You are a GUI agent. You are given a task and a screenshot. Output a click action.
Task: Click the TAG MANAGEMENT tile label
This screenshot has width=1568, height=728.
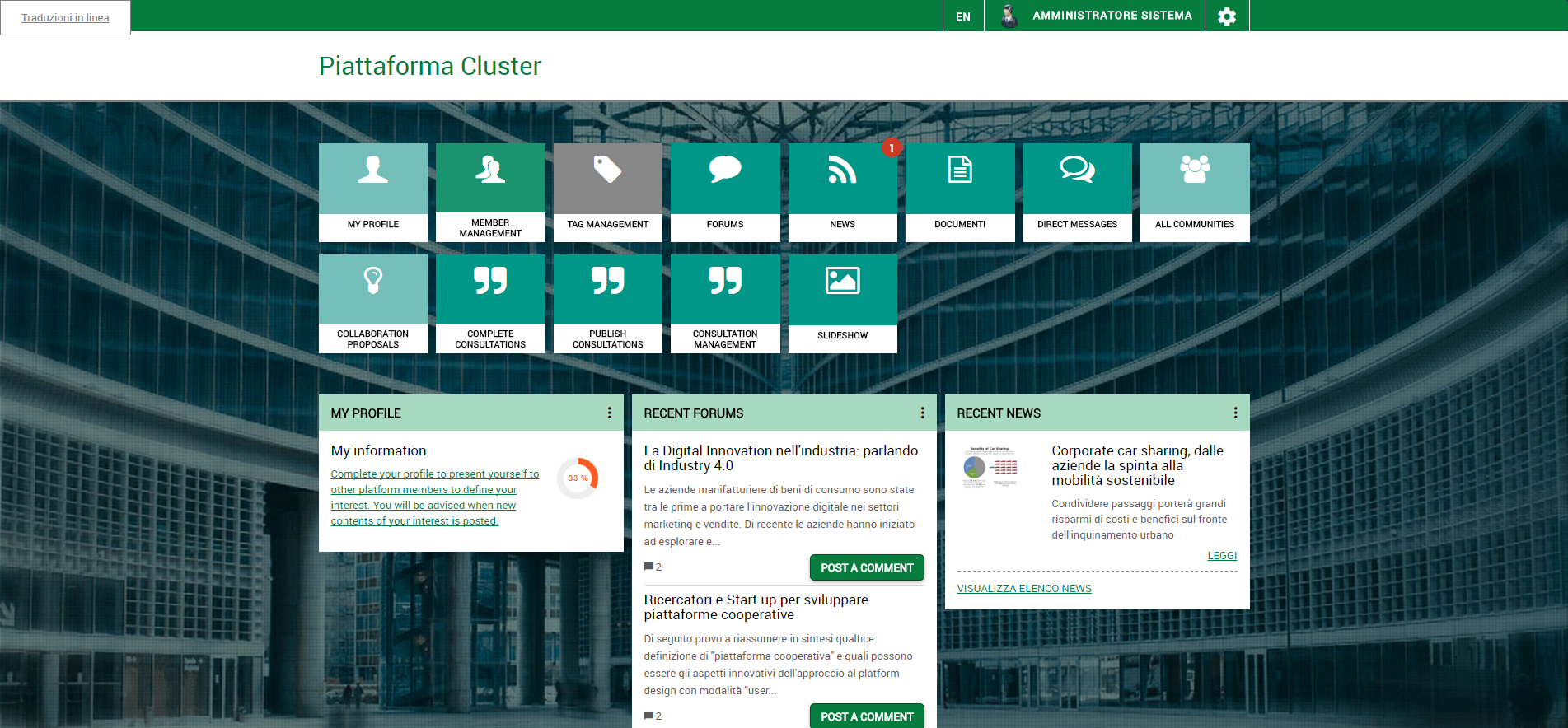(607, 224)
